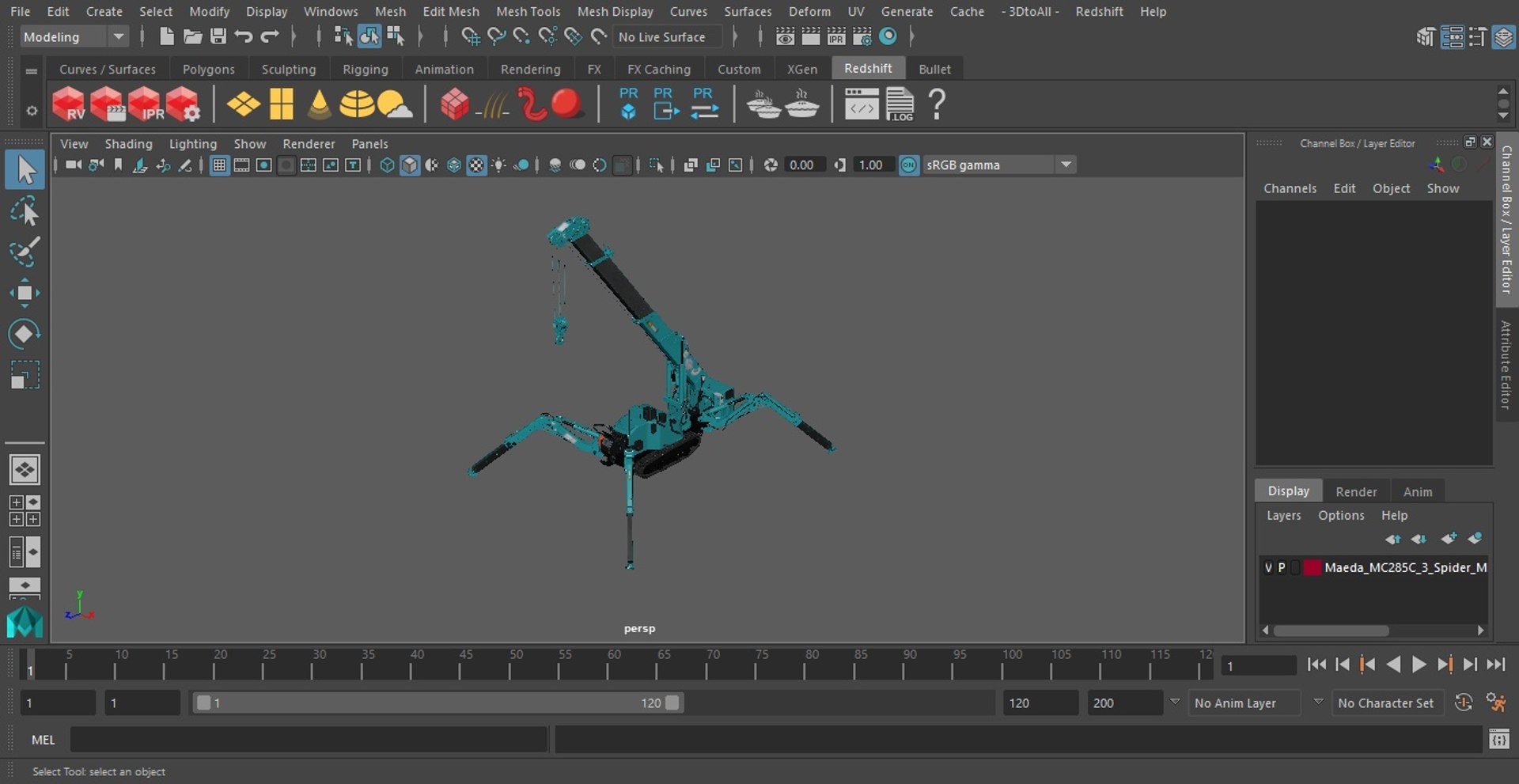Switch to single pane layout icon
The image size is (1519, 784).
[25, 470]
